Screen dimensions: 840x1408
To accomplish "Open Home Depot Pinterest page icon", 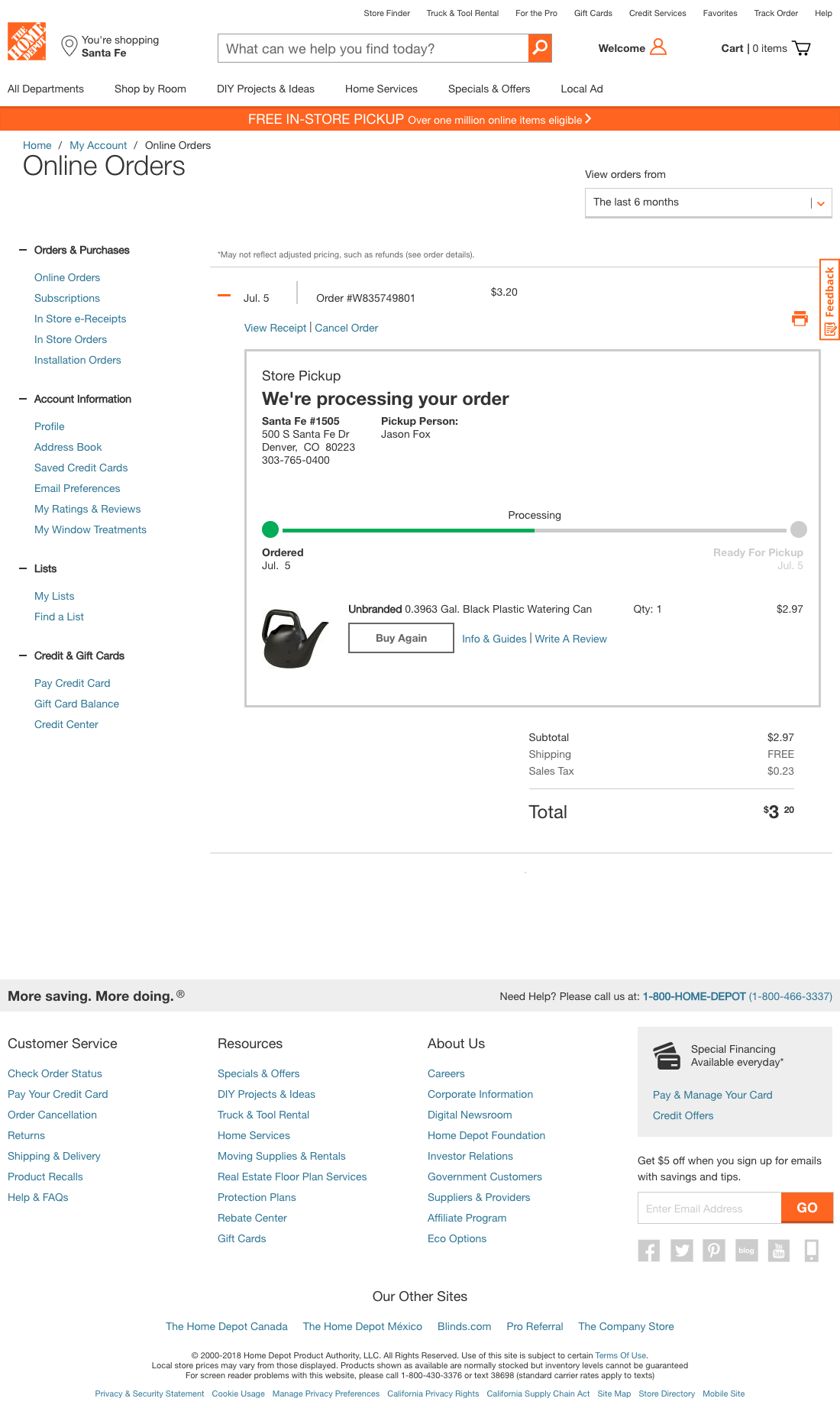I will coord(714,1251).
